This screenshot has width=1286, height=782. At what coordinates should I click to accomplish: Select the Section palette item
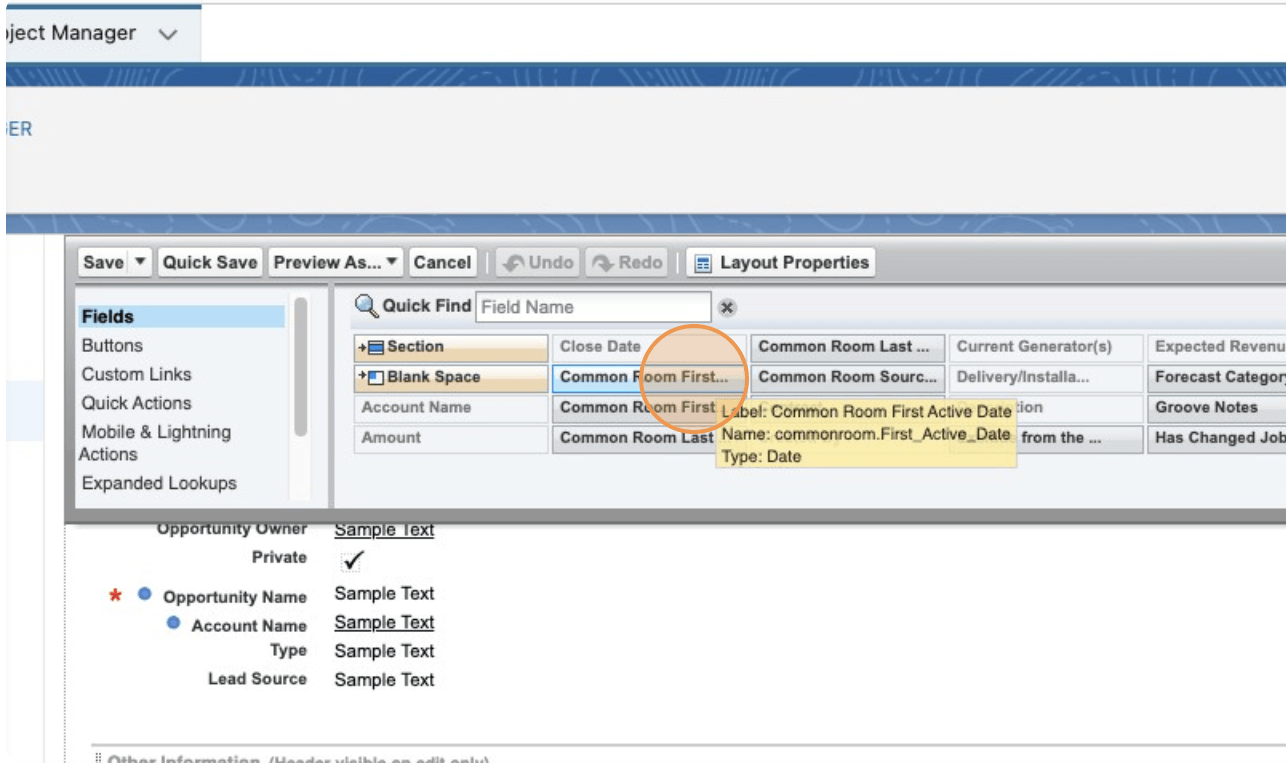point(451,347)
